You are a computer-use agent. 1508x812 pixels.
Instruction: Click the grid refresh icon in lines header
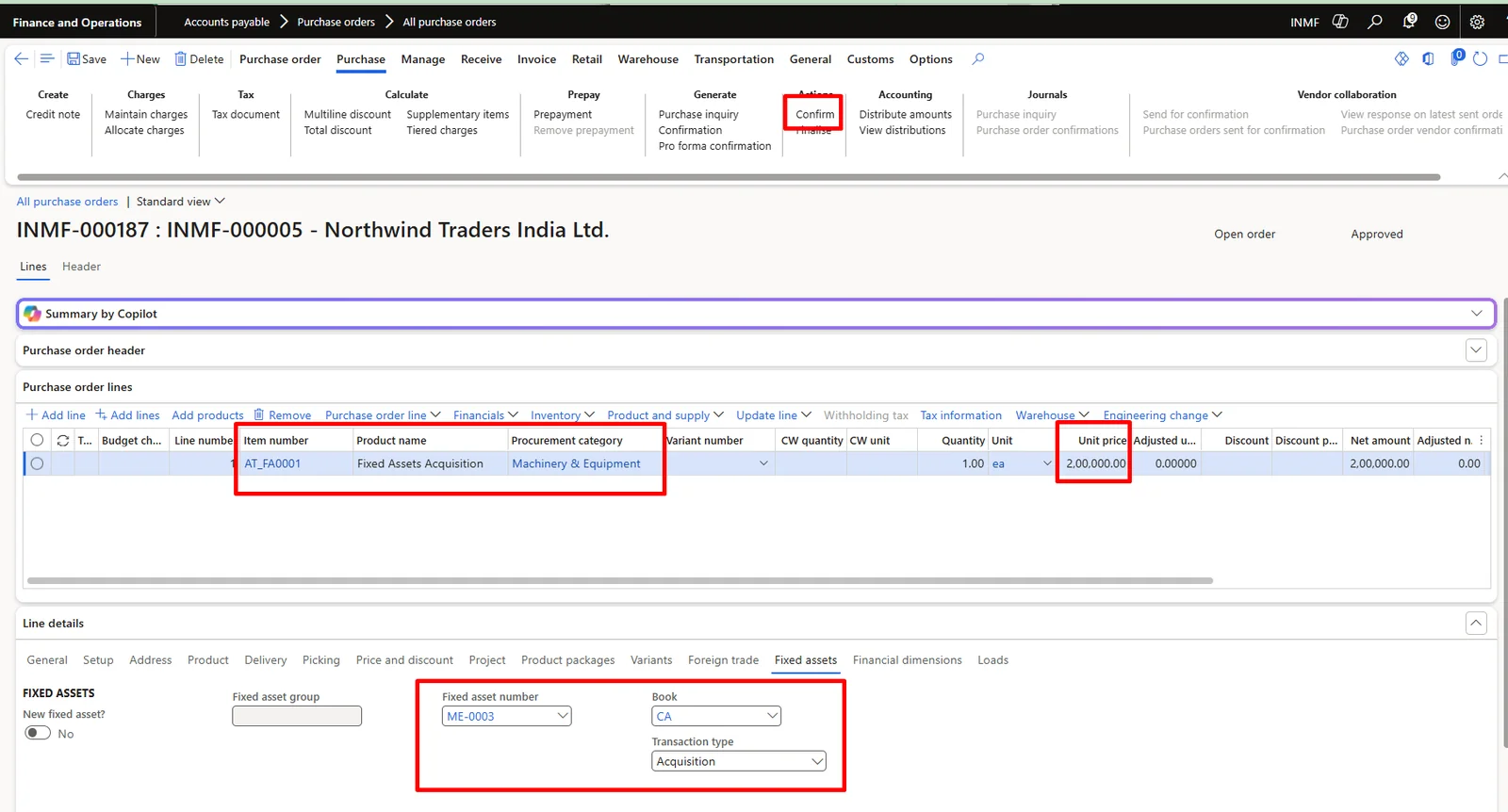[63, 441]
